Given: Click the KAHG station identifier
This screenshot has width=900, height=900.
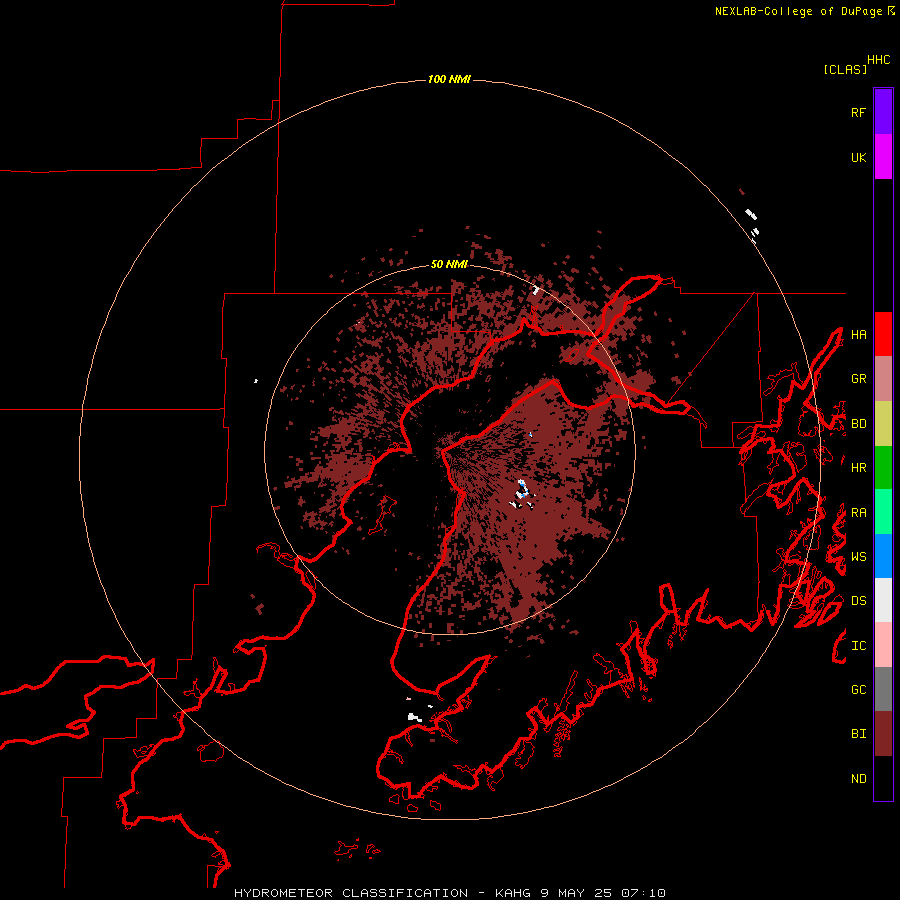Looking at the screenshot, I should click(512, 893).
